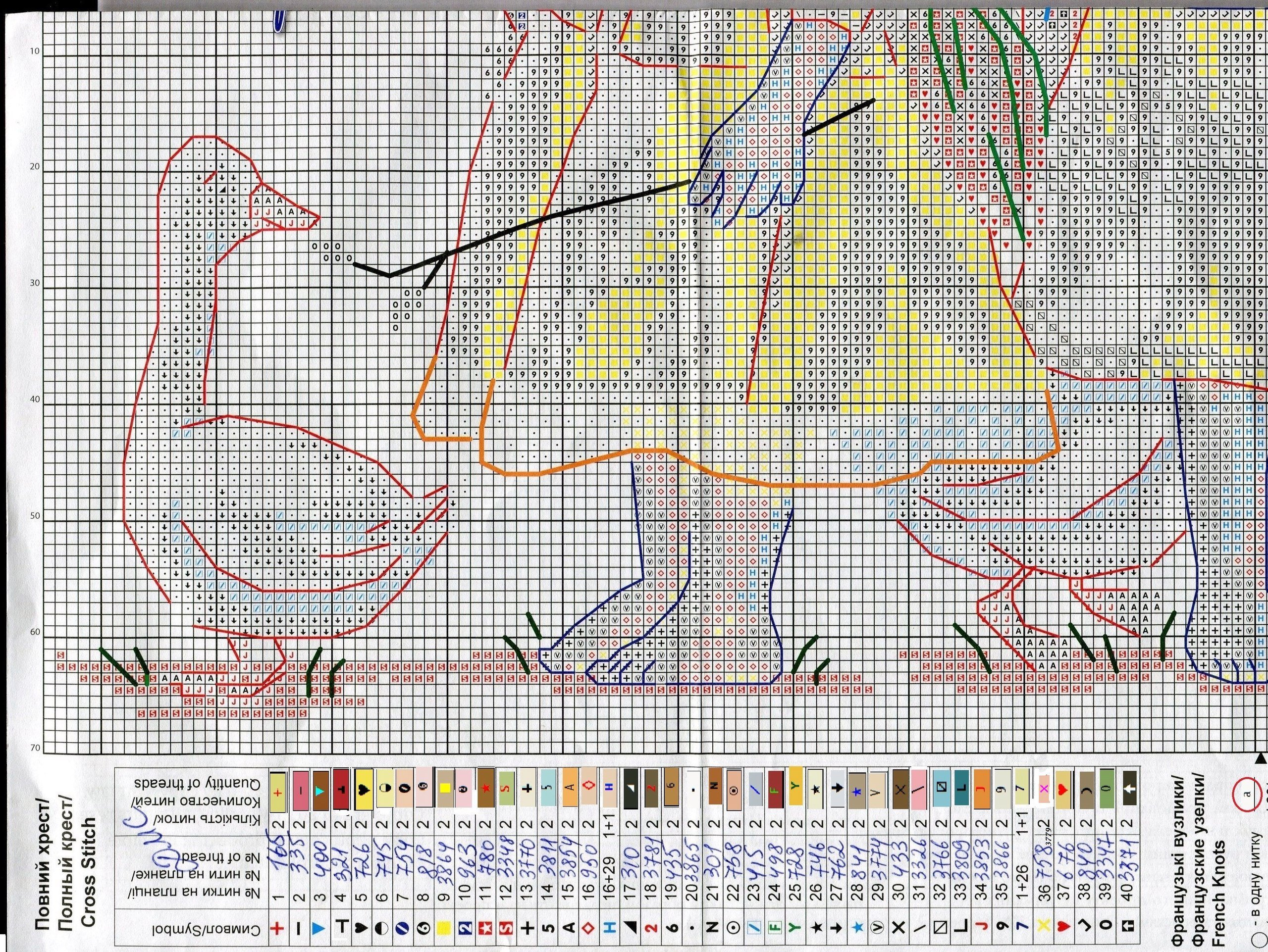Select the dark red swatch marked F
The width and height of the screenshot is (1268, 952).
776,790
